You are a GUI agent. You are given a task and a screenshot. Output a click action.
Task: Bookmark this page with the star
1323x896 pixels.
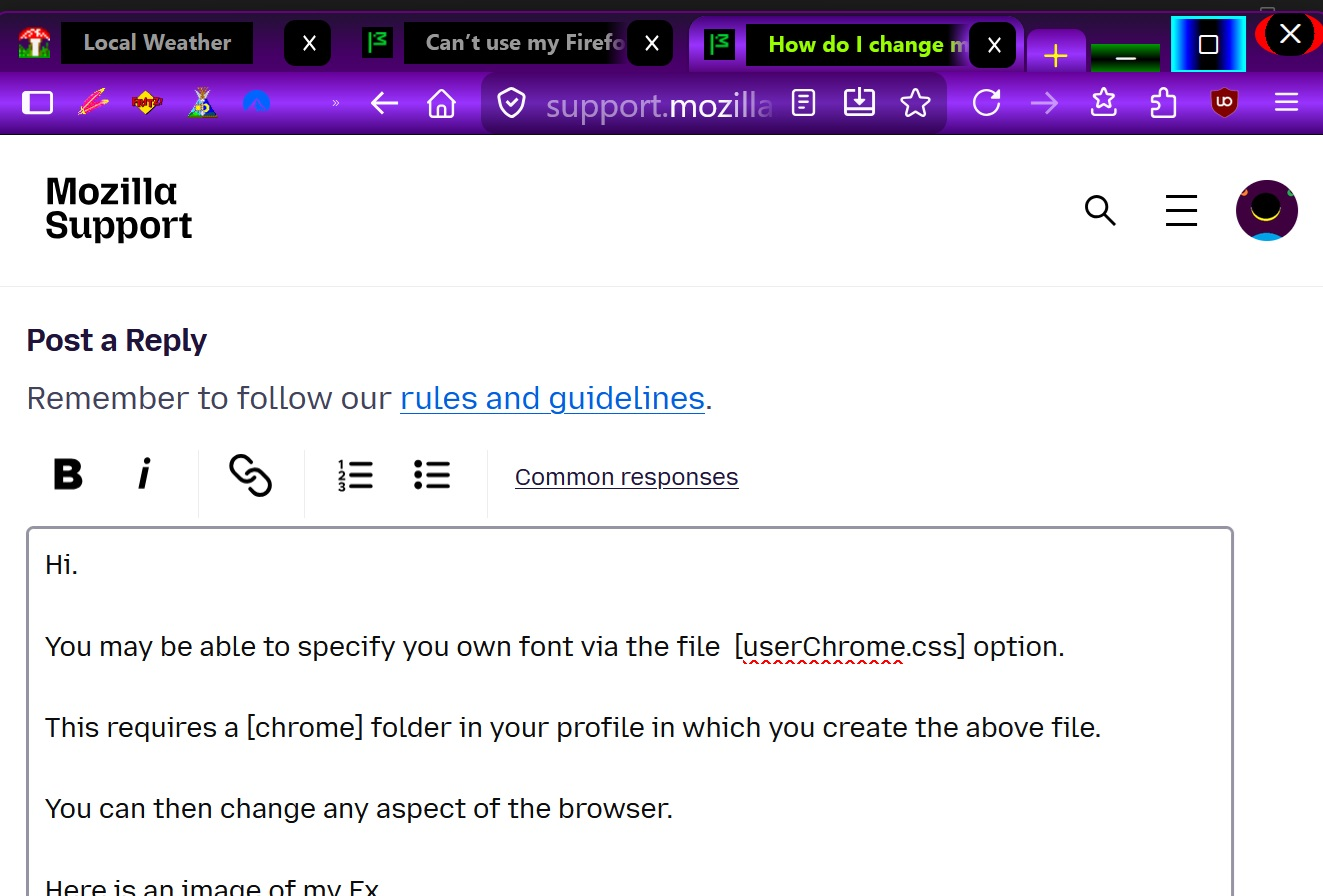(916, 102)
